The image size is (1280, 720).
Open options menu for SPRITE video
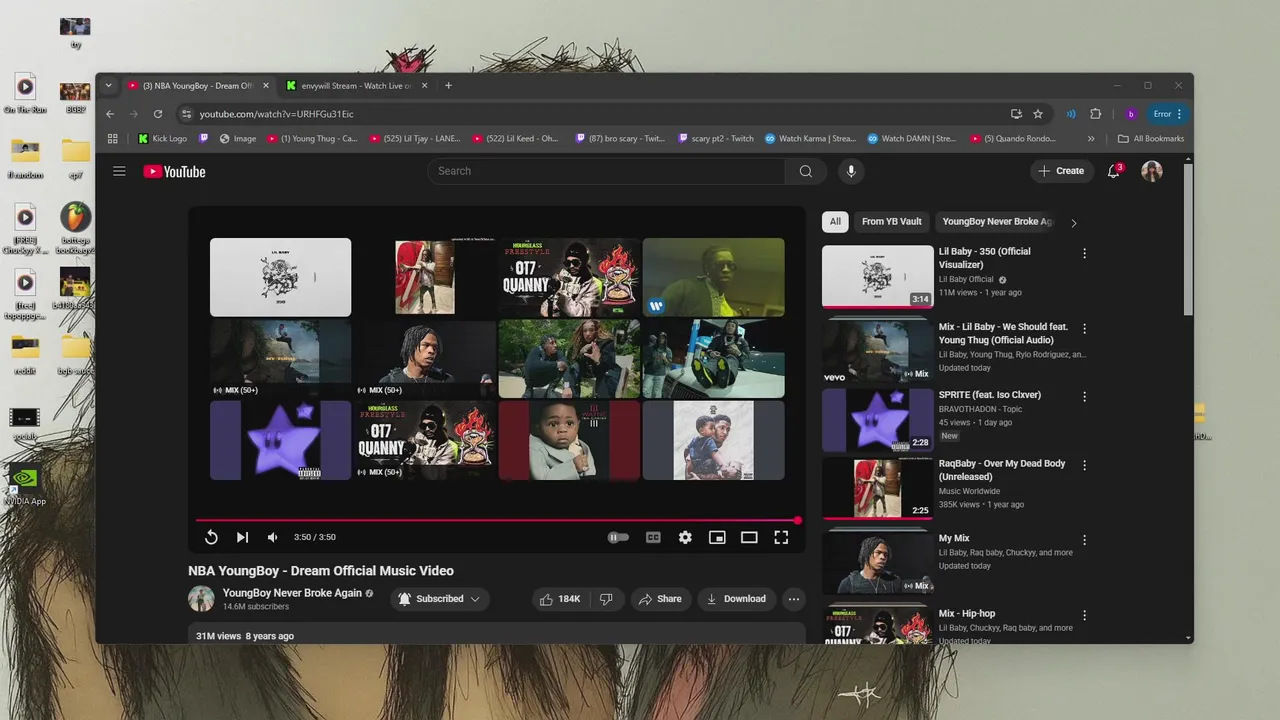[1084, 397]
